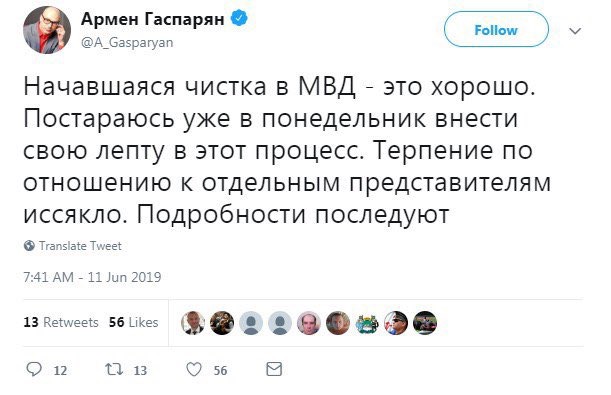This screenshot has height=395, width=611.
Task: Click the envelope direct message icon
Action: tap(274, 369)
